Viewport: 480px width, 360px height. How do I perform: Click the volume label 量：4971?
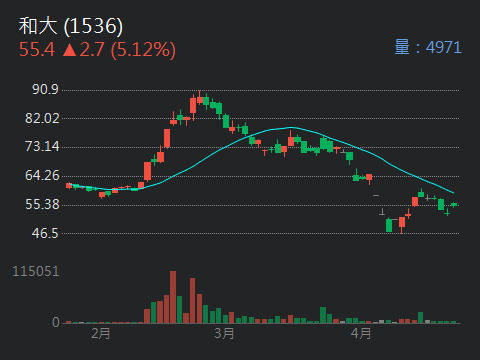[x=428, y=47]
